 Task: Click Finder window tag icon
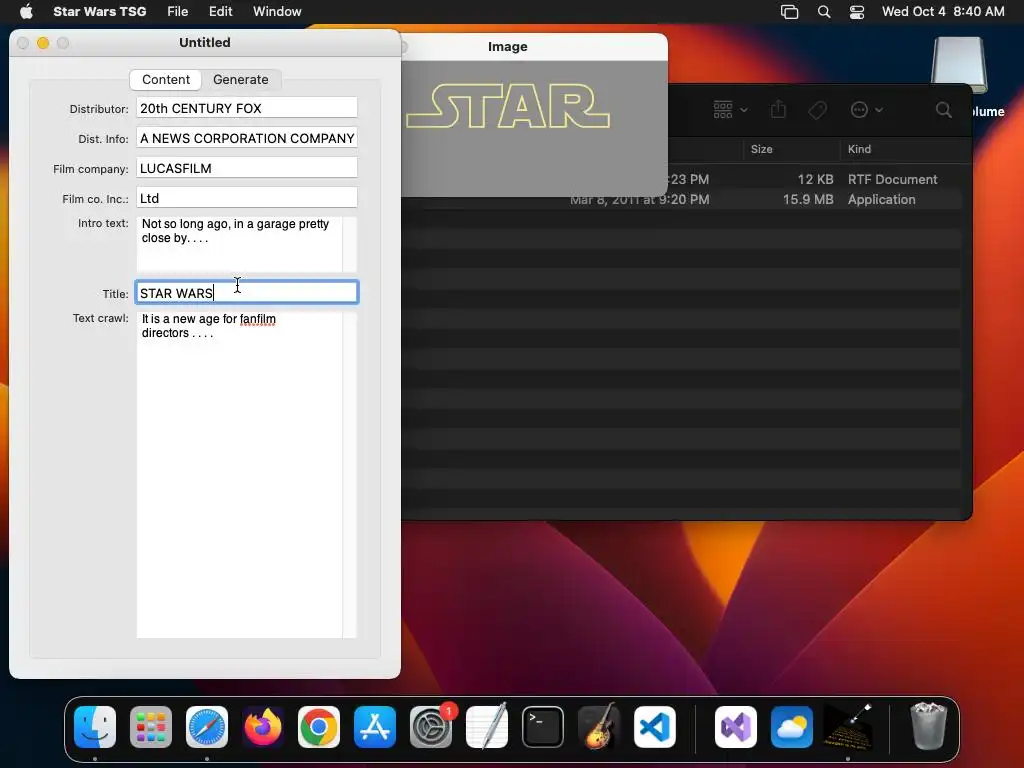click(817, 110)
